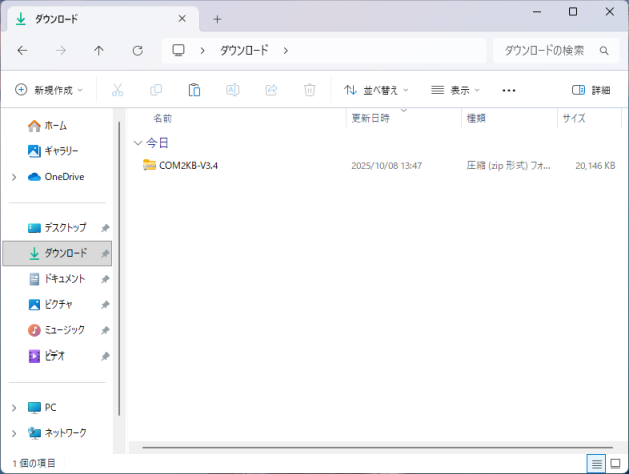The width and height of the screenshot is (629, 474).
Task: Click the Copy icon in toolbar
Action: point(156,90)
